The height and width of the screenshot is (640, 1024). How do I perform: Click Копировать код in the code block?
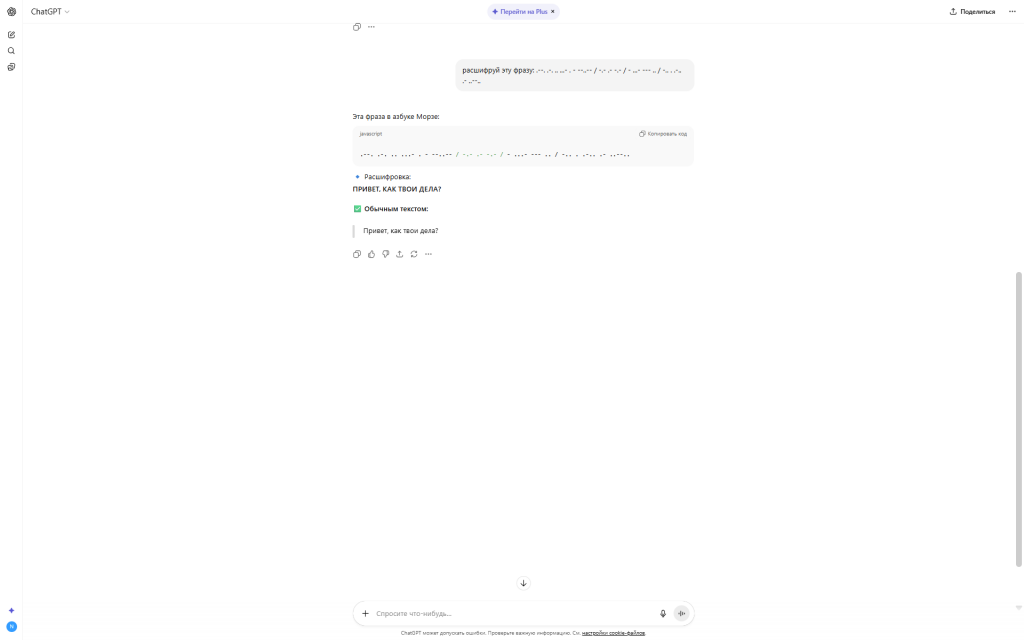pyautogui.click(x=663, y=134)
